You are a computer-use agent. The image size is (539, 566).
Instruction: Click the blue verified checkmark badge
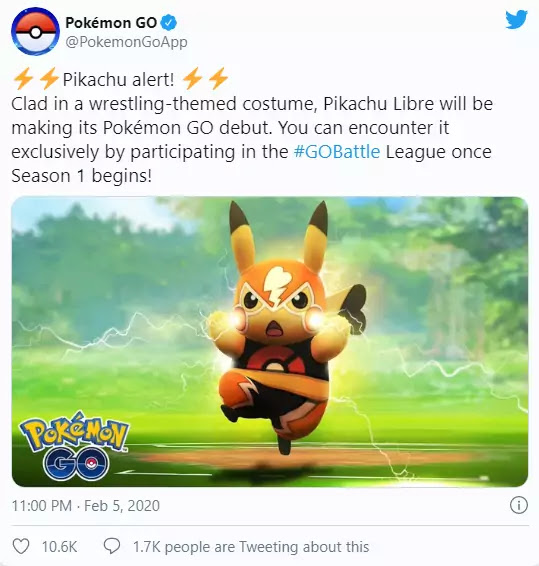pyautogui.click(x=169, y=23)
